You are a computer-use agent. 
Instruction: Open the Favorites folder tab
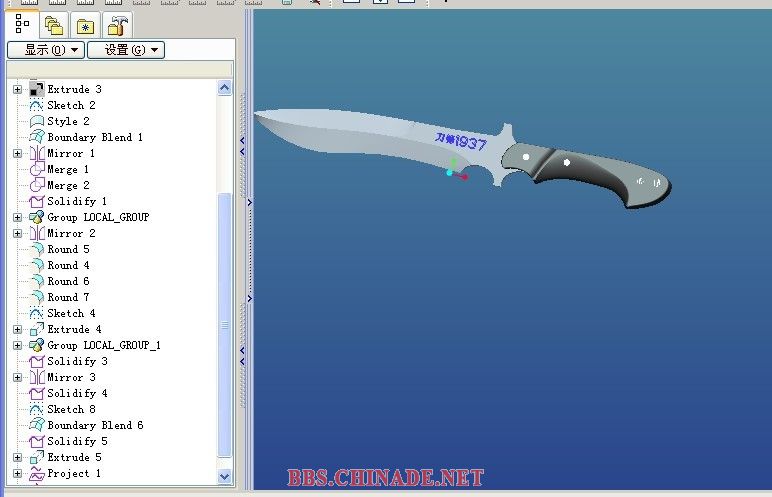85,26
